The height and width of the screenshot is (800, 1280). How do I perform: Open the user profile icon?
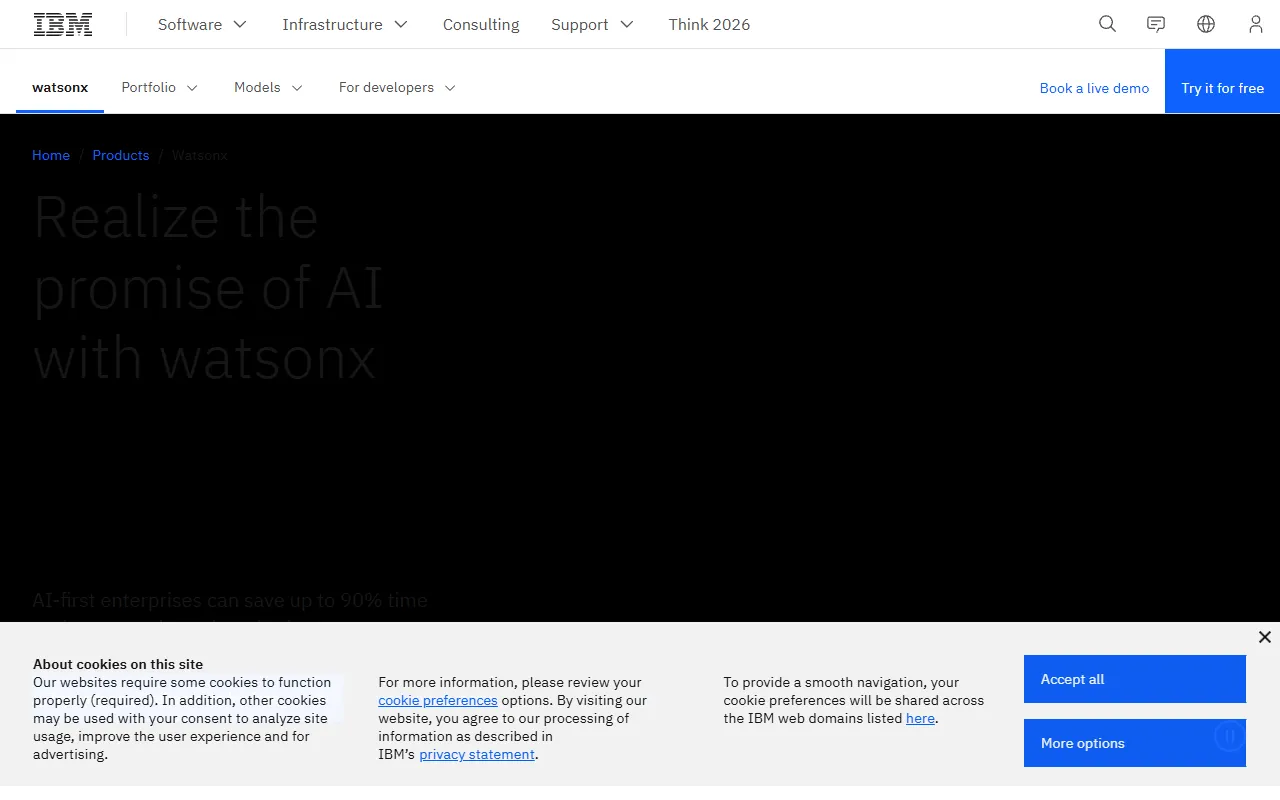tap(1255, 24)
